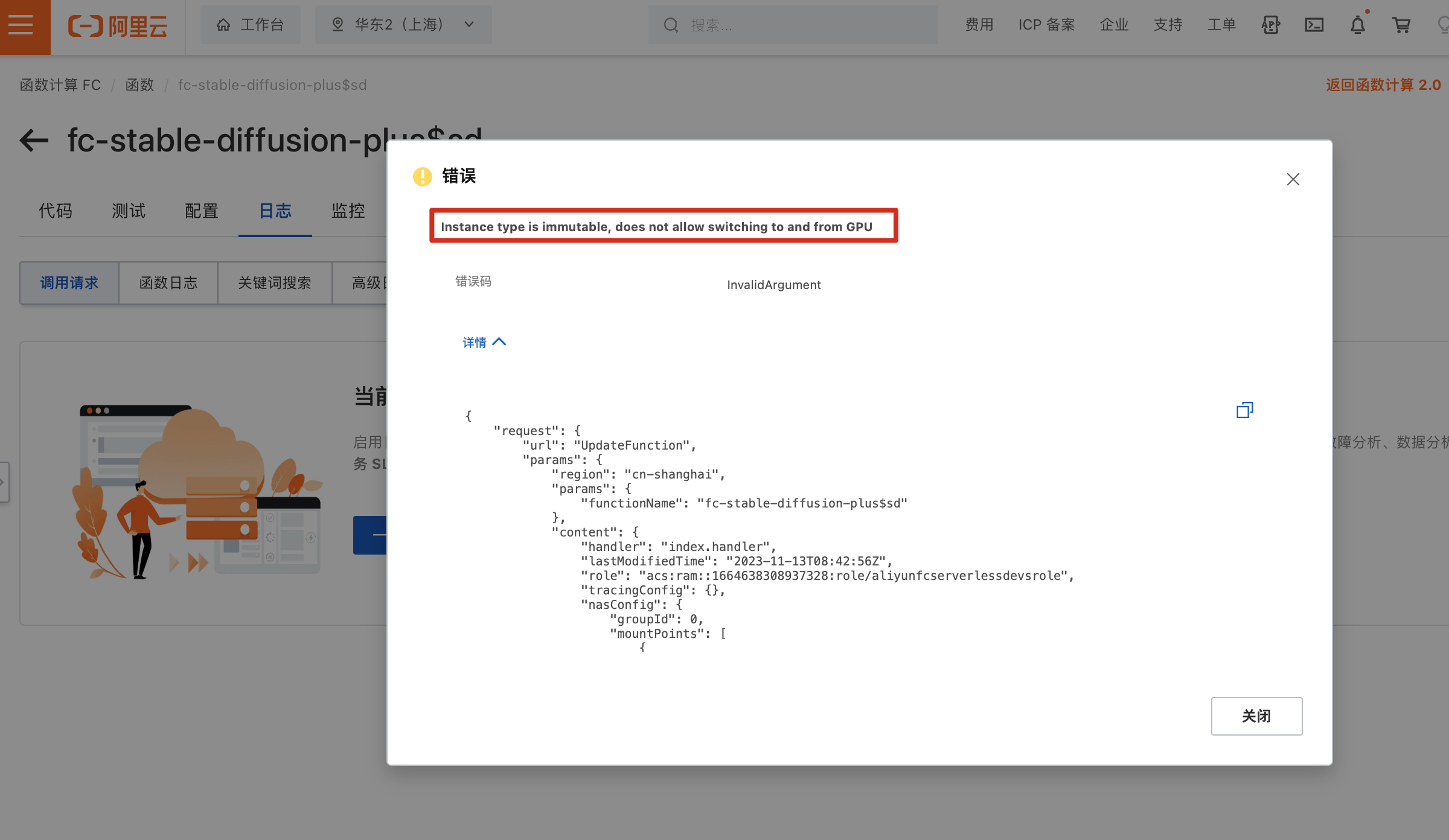Copy the error details JSON

pyautogui.click(x=1244, y=410)
